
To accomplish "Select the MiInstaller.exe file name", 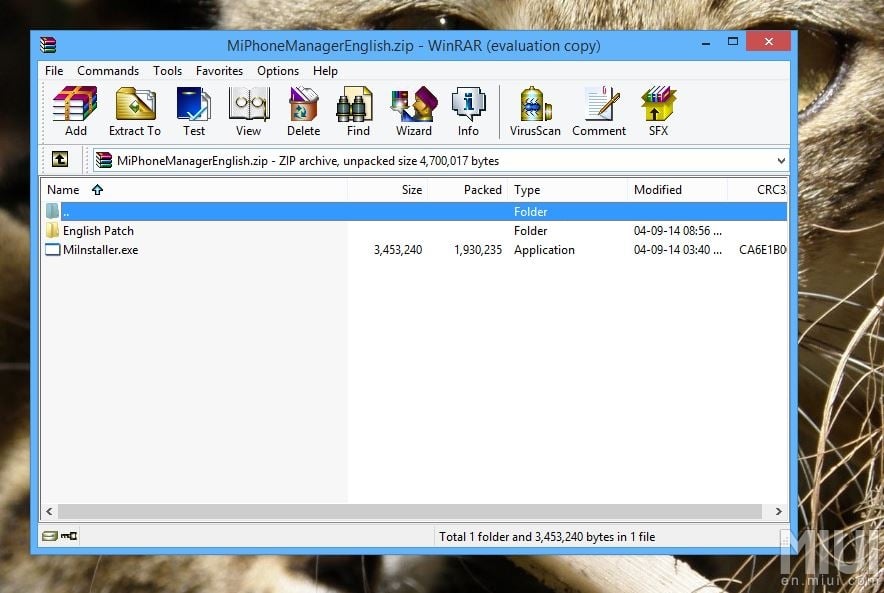I will tap(100, 250).
